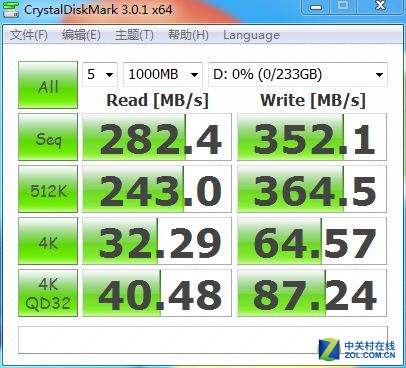Select the 4K QD32 read result 40.48
Image resolution: width=406 pixels, height=368 pixels.
click(157, 293)
